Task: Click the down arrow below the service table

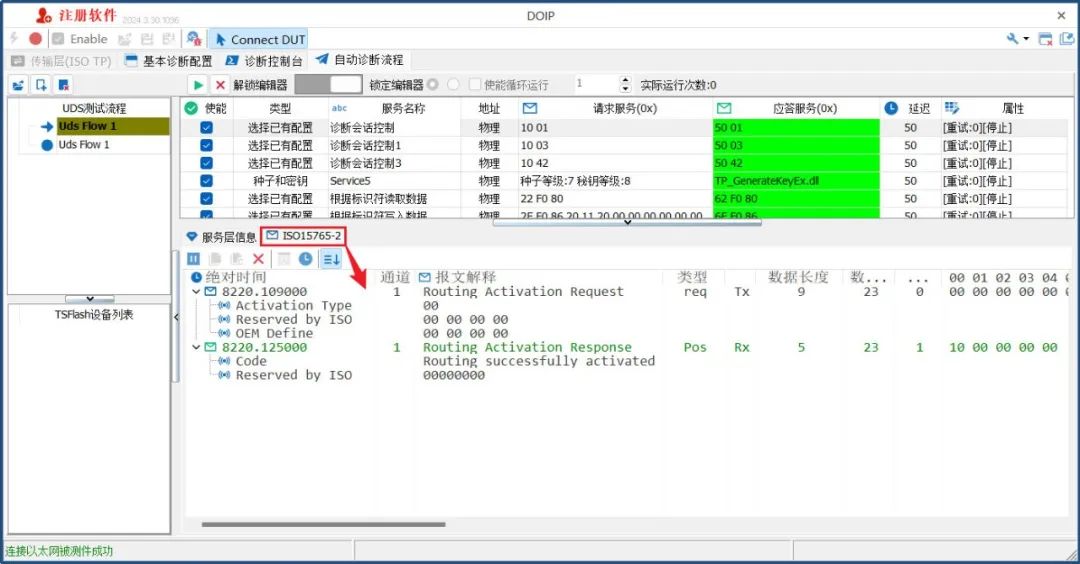Action: 627,222
